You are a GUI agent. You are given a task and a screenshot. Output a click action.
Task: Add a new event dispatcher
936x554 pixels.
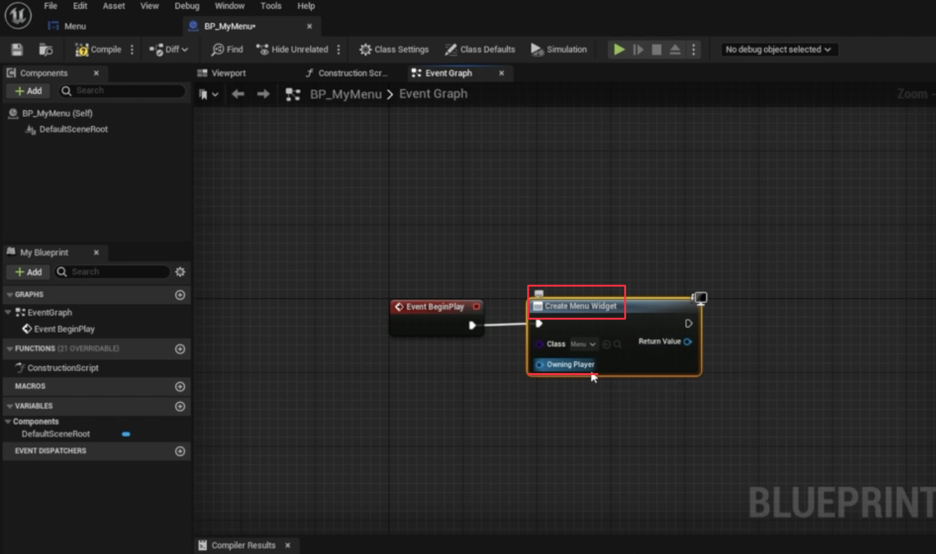pos(180,451)
